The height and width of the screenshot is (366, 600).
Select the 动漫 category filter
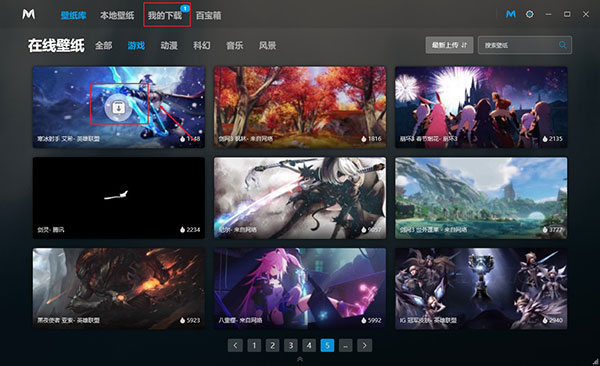point(169,46)
